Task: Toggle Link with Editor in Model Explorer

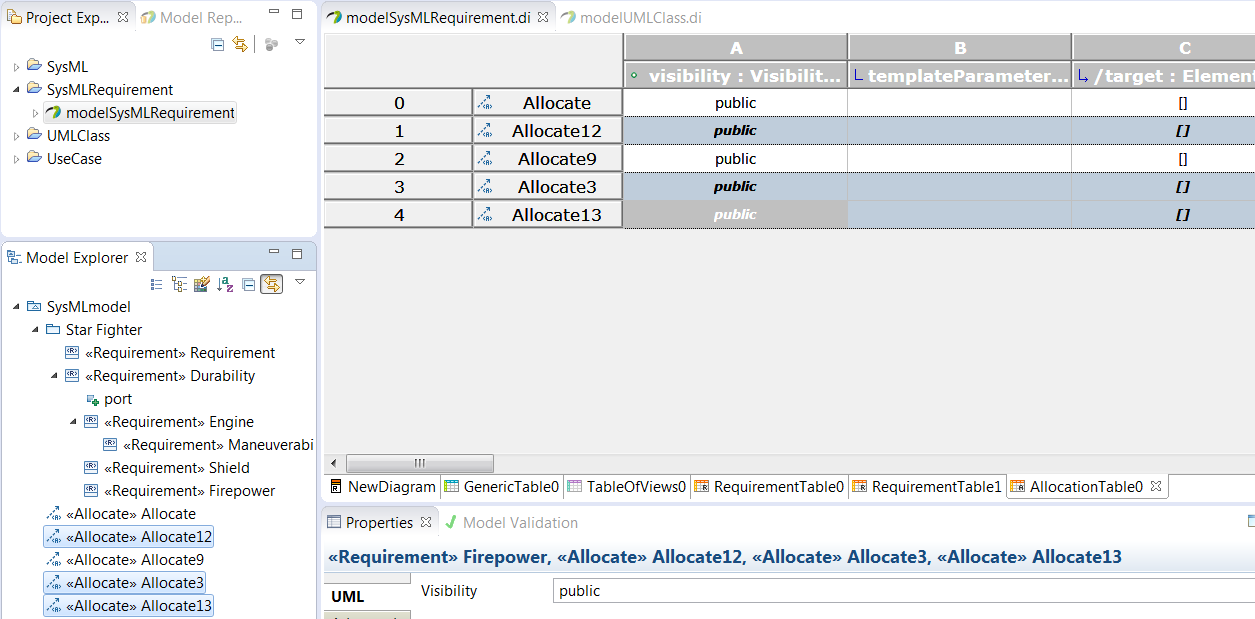Action: (x=271, y=284)
